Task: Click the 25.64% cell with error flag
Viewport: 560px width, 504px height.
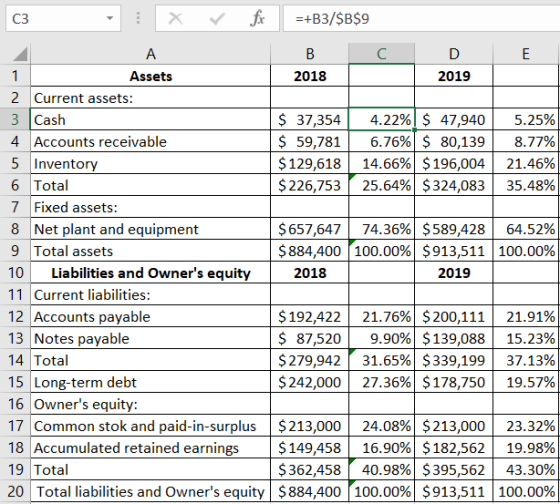Action: click(381, 185)
